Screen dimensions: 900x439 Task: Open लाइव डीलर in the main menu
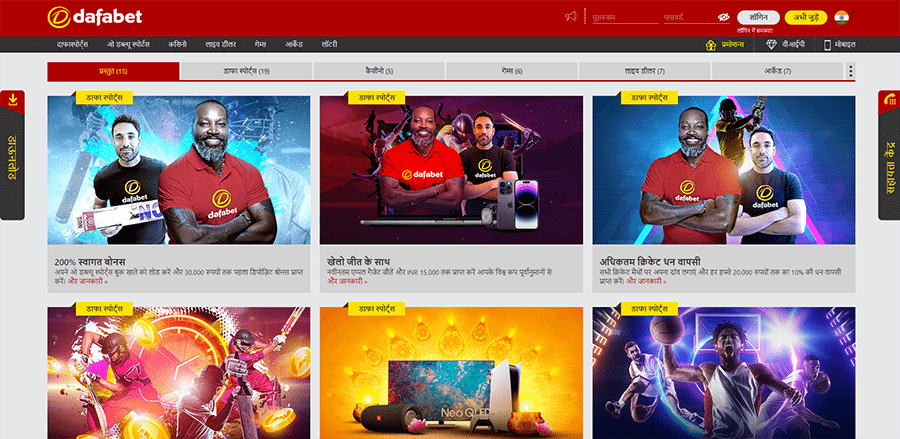point(221,44)
